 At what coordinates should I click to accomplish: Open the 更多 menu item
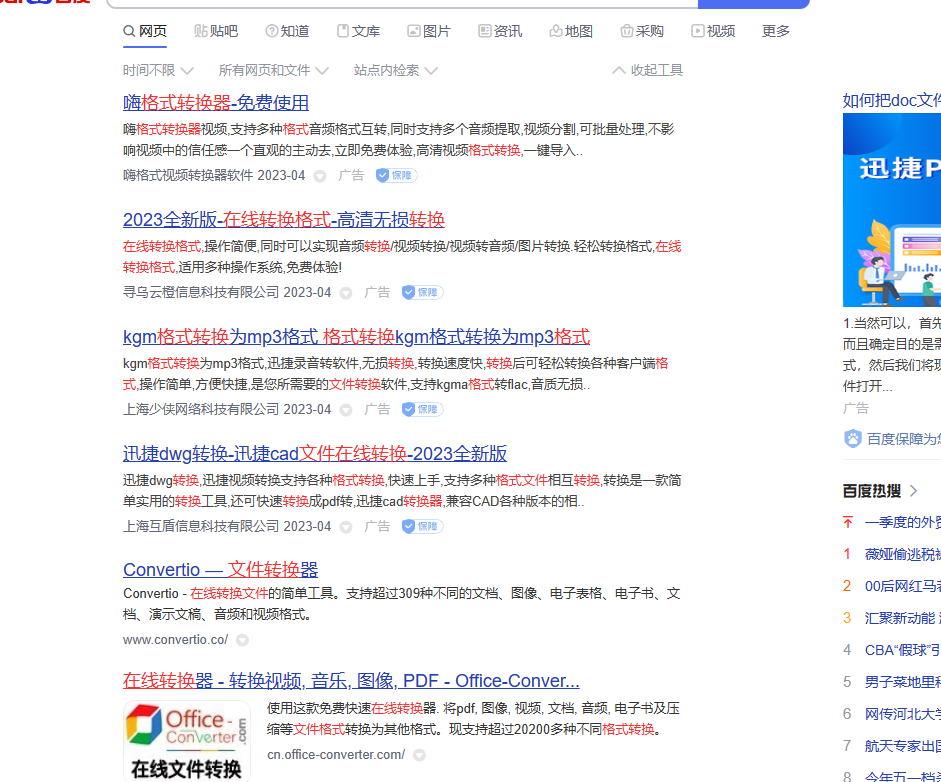point(775,31)
